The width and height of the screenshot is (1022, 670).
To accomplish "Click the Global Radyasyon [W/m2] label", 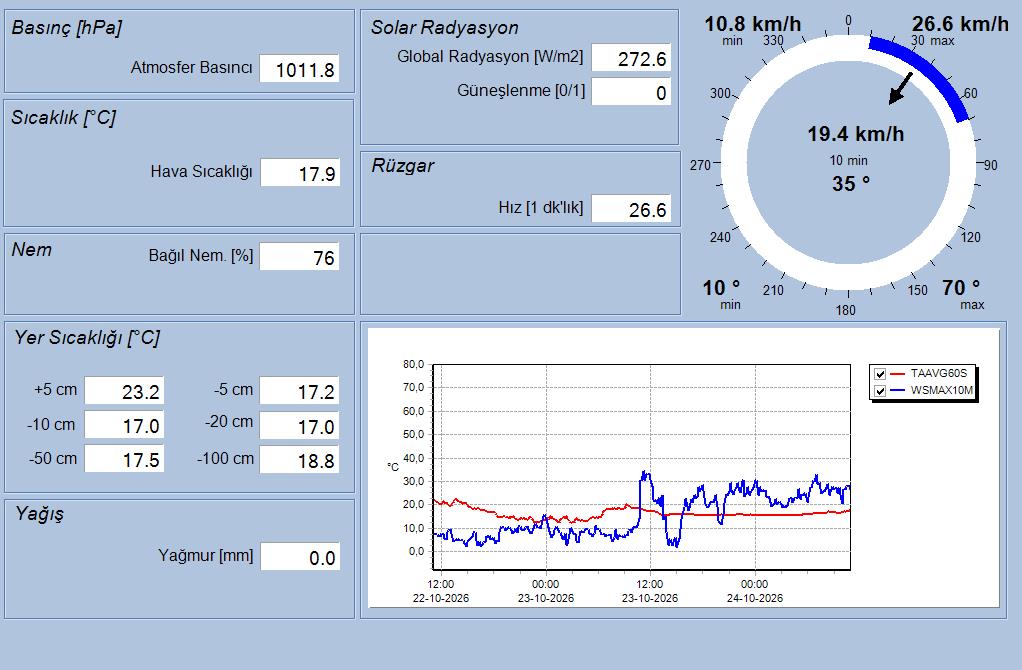I will click(490, 57).
